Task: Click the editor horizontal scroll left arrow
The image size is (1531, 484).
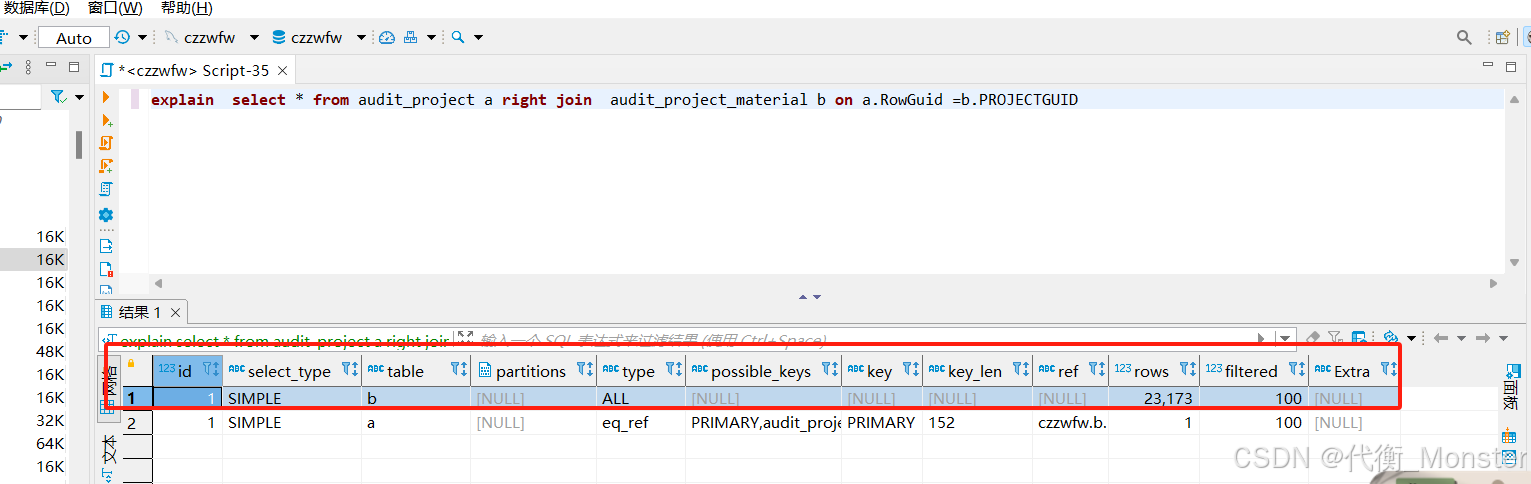Action: click(157, 284)
